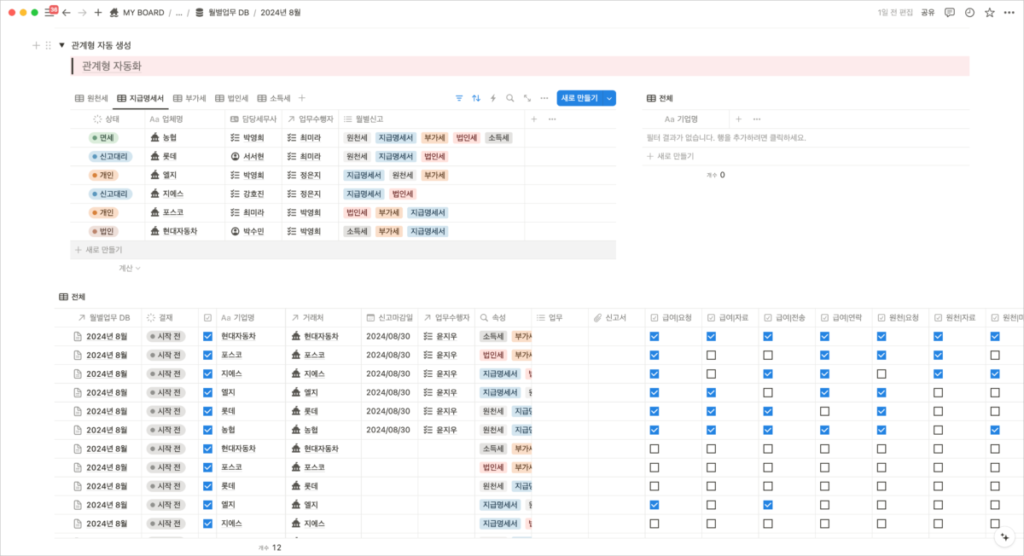Click orange 부가세 tag in 엘지 row
Image resolution: width=1024 pixels, height=556 pixels.
coord(434,175)
